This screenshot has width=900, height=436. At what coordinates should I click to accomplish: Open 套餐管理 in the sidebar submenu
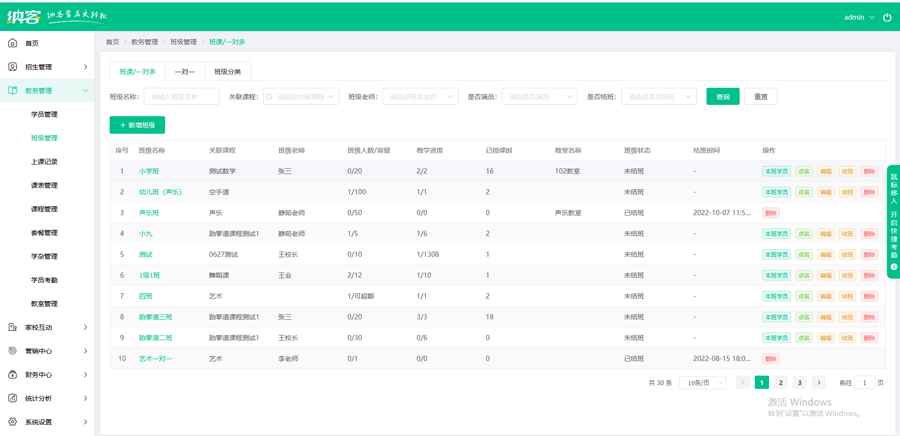(44, 233)
